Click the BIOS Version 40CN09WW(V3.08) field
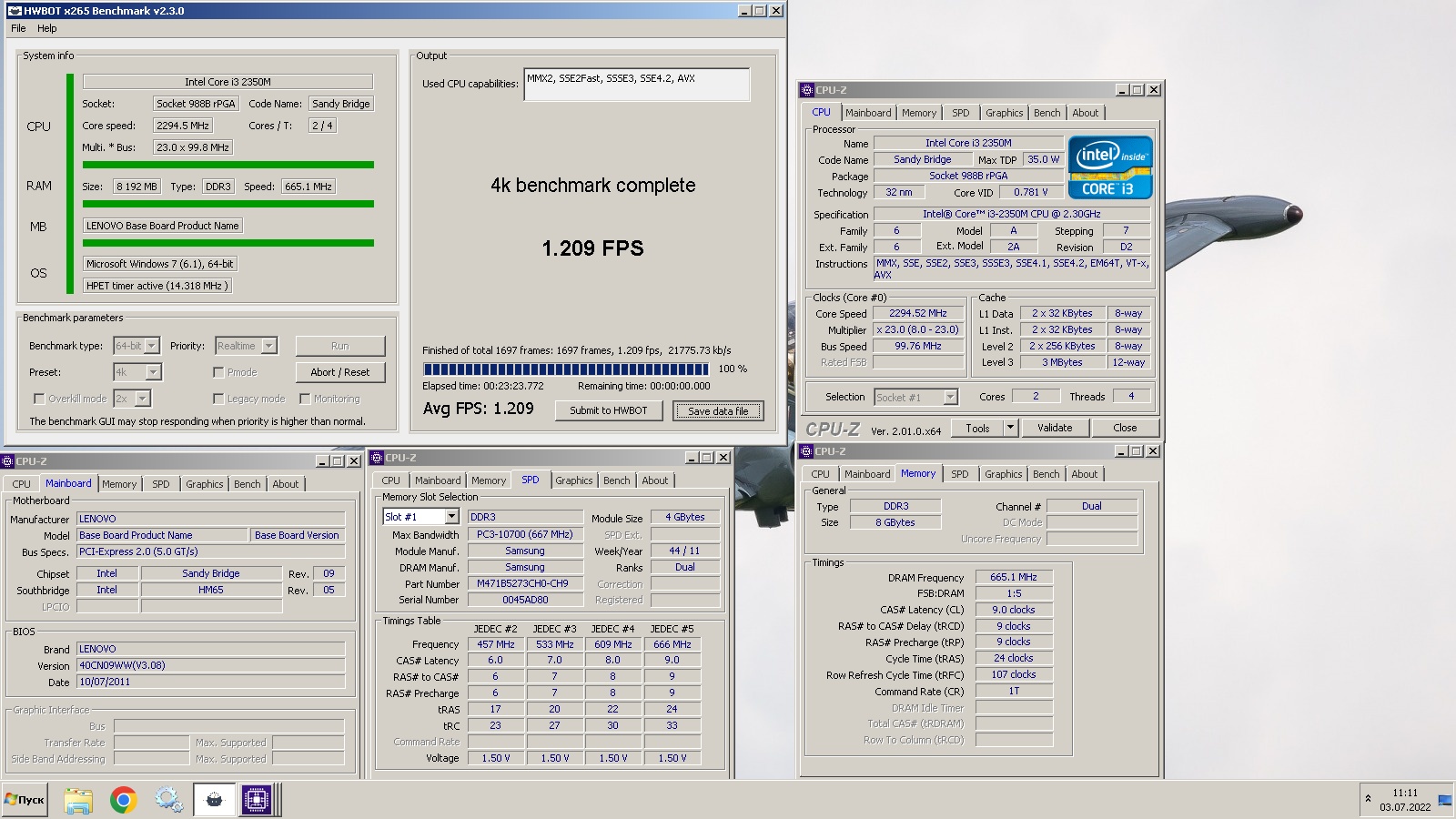Screen dimensions: 1456x819 211,665
